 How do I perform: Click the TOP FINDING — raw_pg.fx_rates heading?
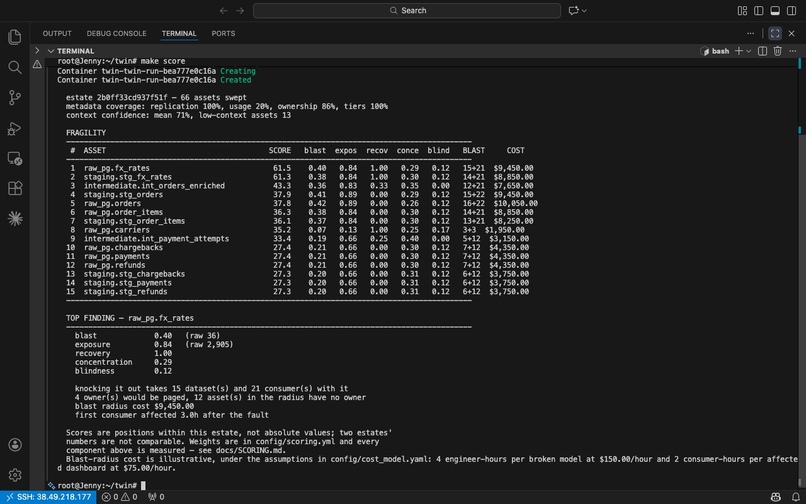coord(130,318)
